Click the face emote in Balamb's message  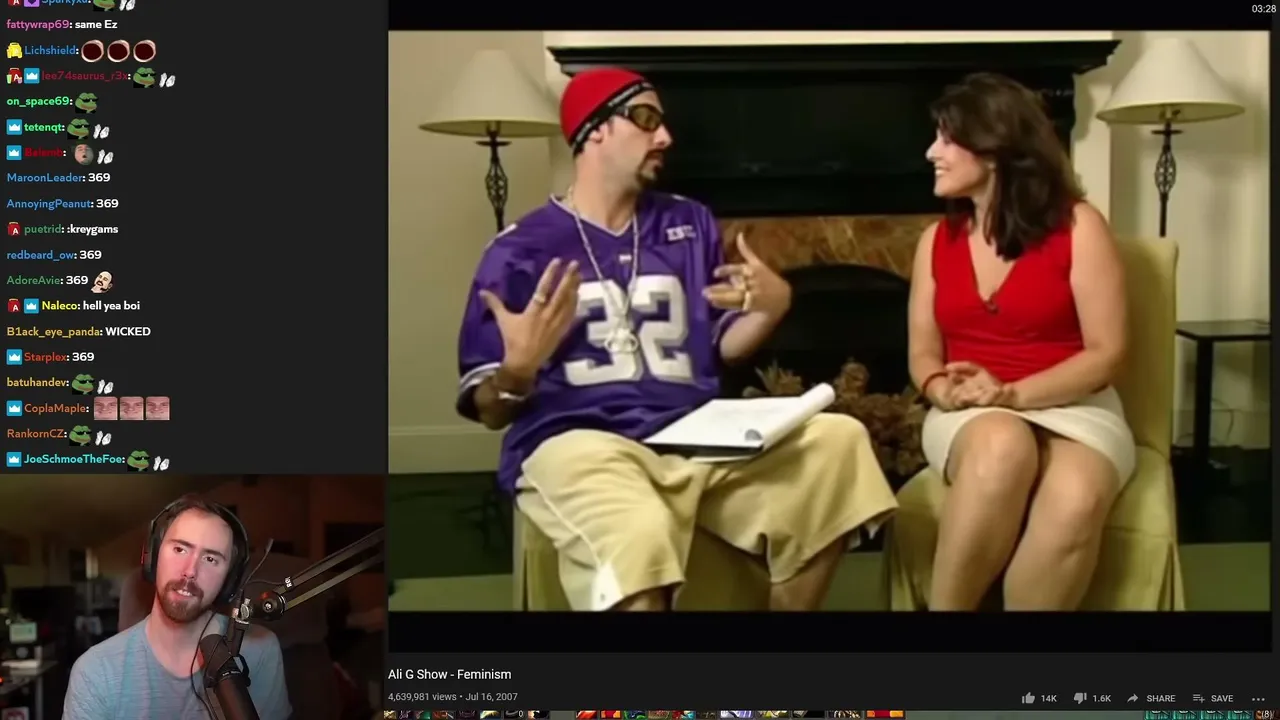84,154
